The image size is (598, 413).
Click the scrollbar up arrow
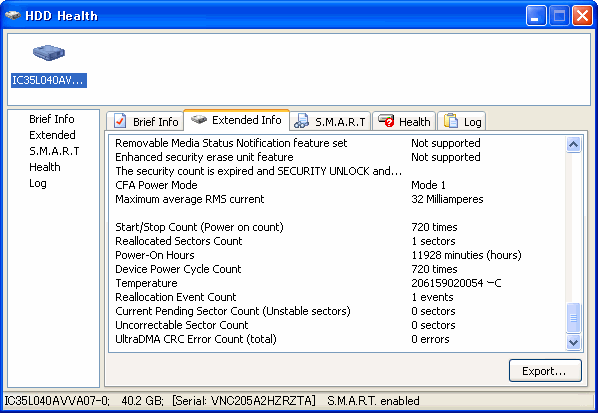coord(573,145)
